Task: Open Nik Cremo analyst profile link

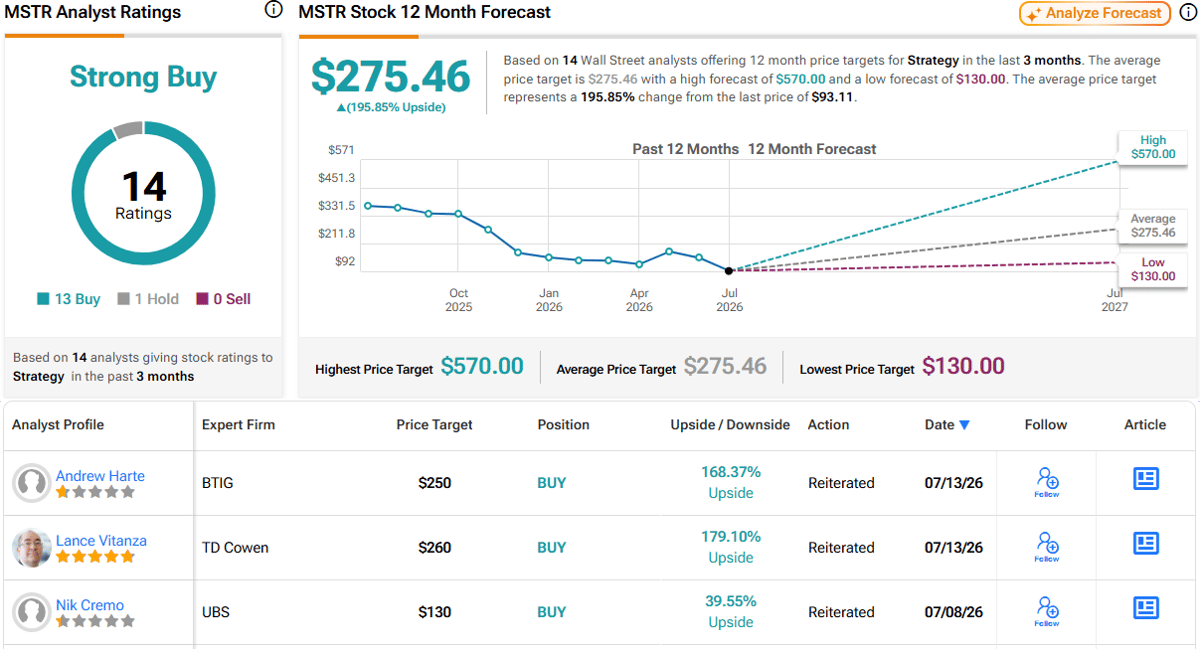Action: click(x=90, y=605)
